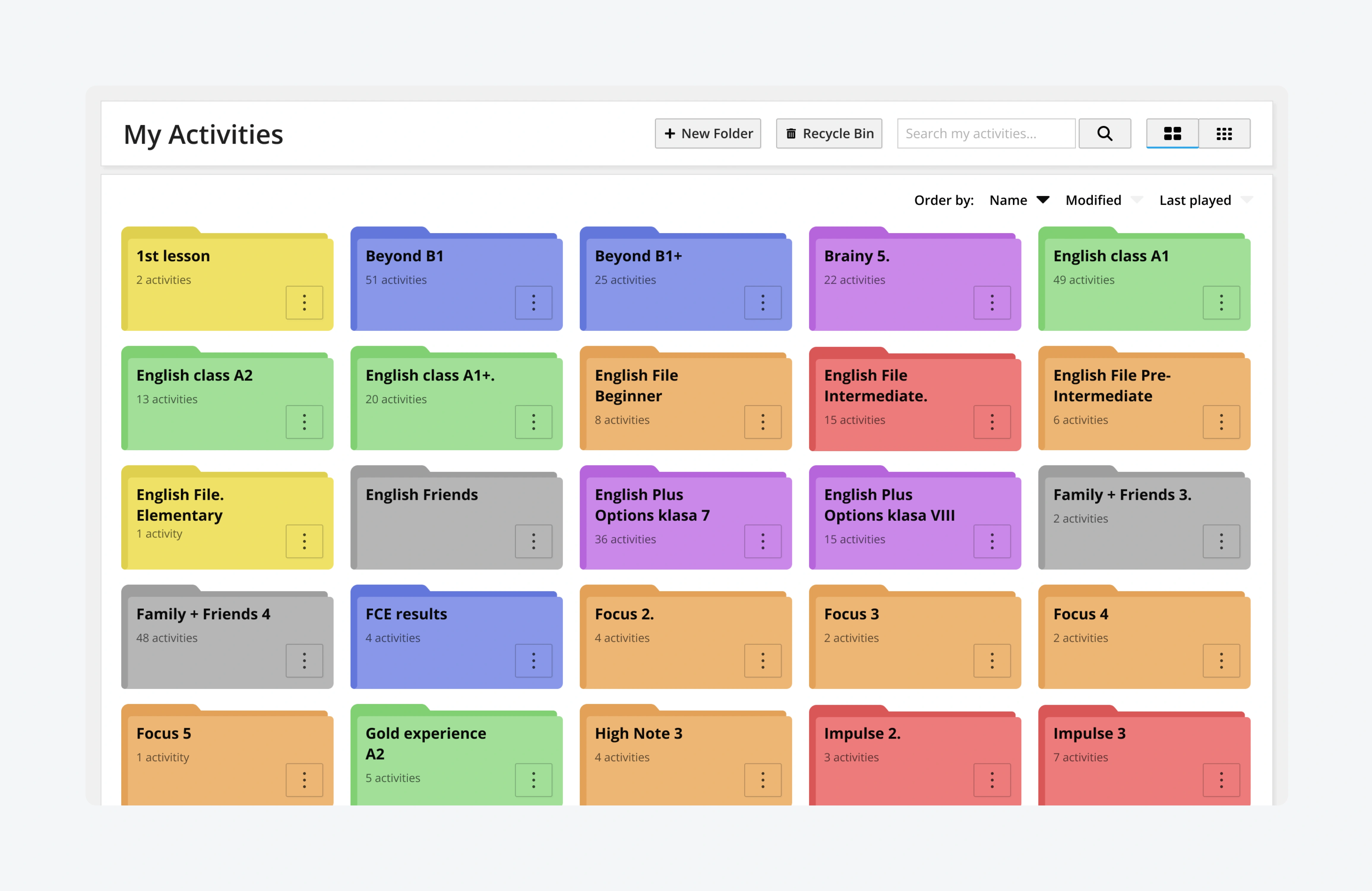This screenshot has width=1372, height=891.
Task: Open the Gold experience A2 folder
Action: [x=456, y=754]
